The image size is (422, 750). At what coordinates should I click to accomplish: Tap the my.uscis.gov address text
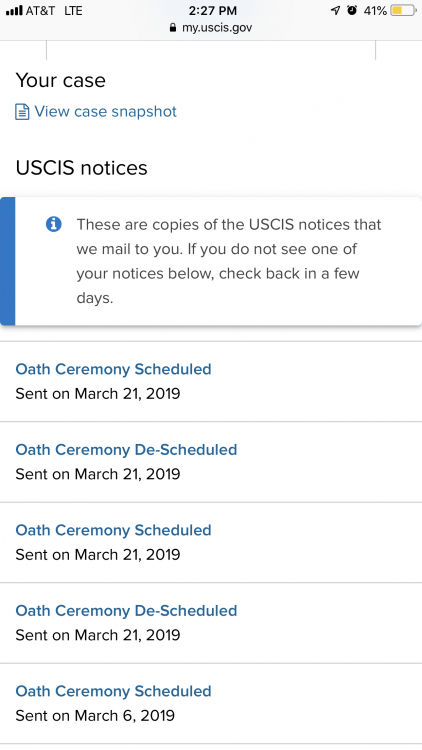click(217, 28)
